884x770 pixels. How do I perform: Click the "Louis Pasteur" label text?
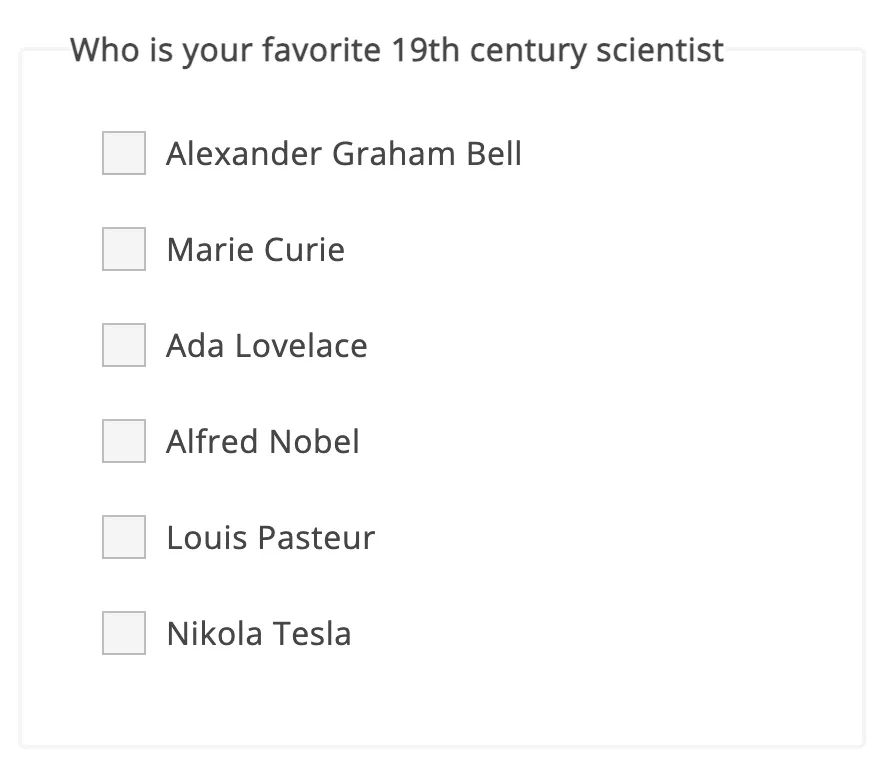pyautogui.click(x=270, y=538)
